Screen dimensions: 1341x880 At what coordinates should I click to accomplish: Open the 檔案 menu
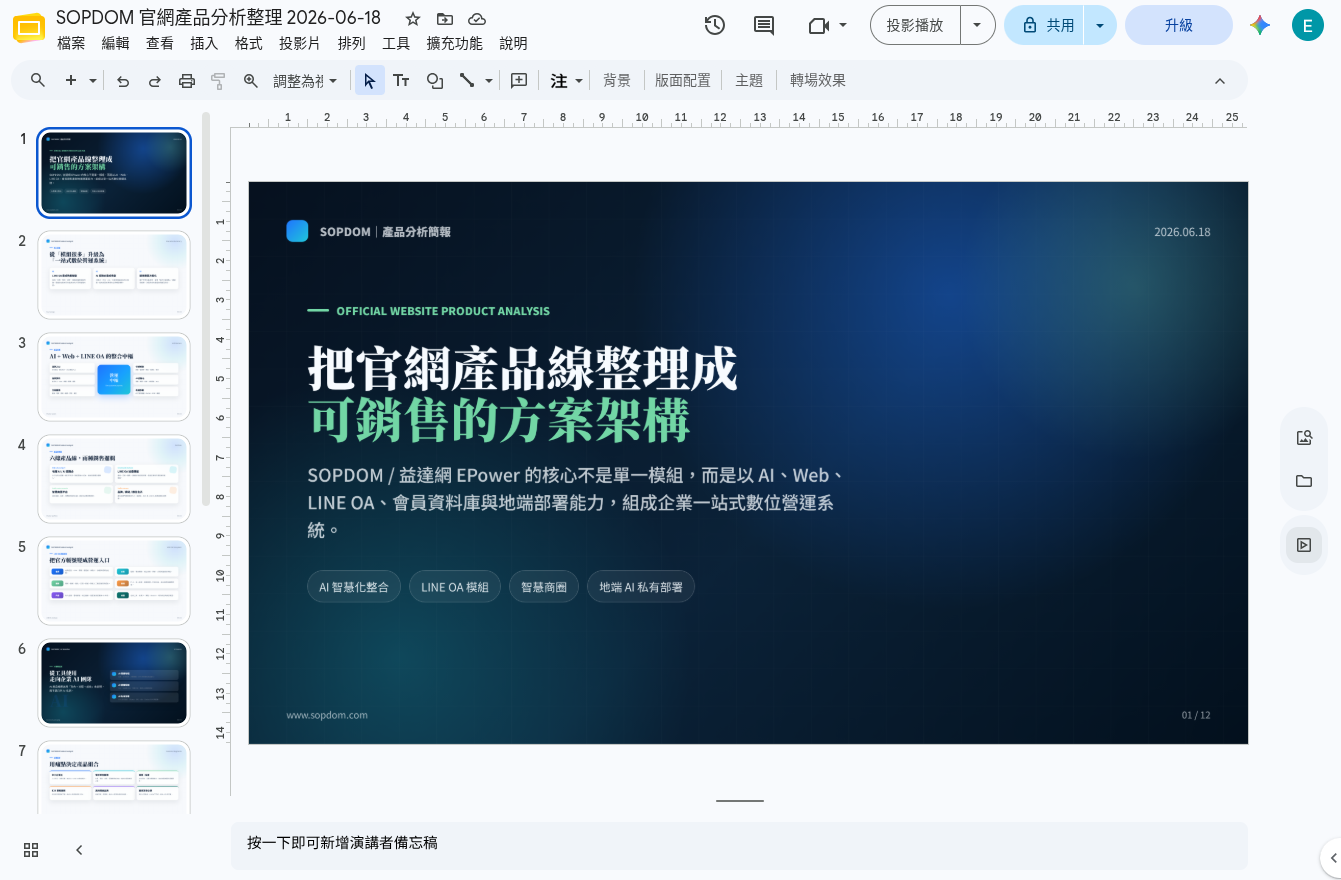tap(71, 43)
